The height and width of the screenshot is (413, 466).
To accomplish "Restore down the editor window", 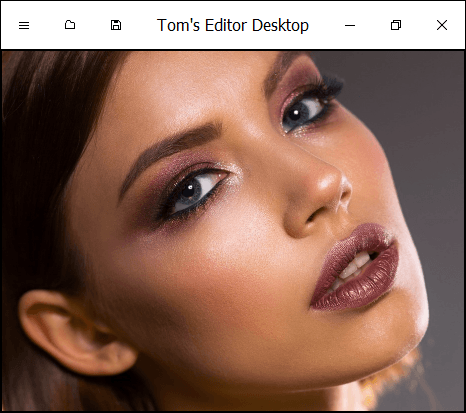I will click(x=396, y=25).
